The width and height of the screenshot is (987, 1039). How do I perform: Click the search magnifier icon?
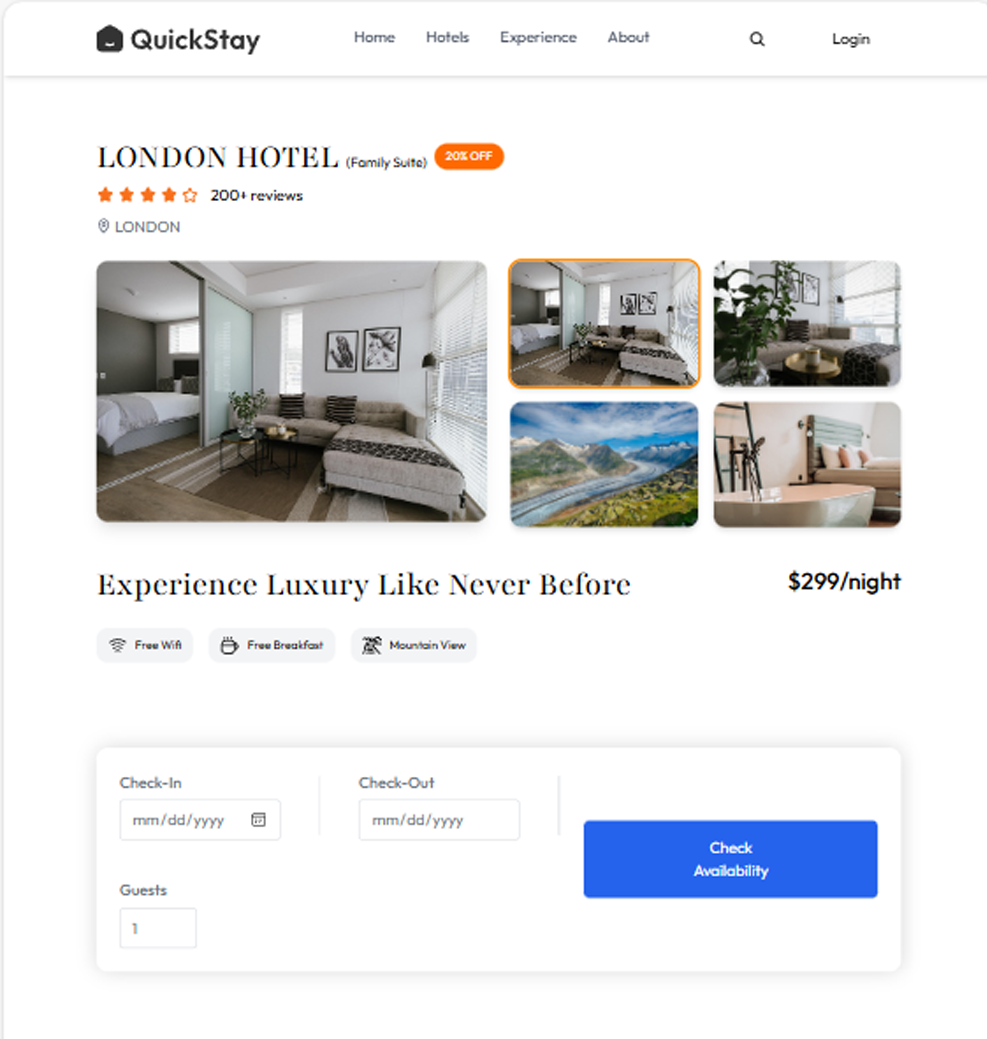756,39
